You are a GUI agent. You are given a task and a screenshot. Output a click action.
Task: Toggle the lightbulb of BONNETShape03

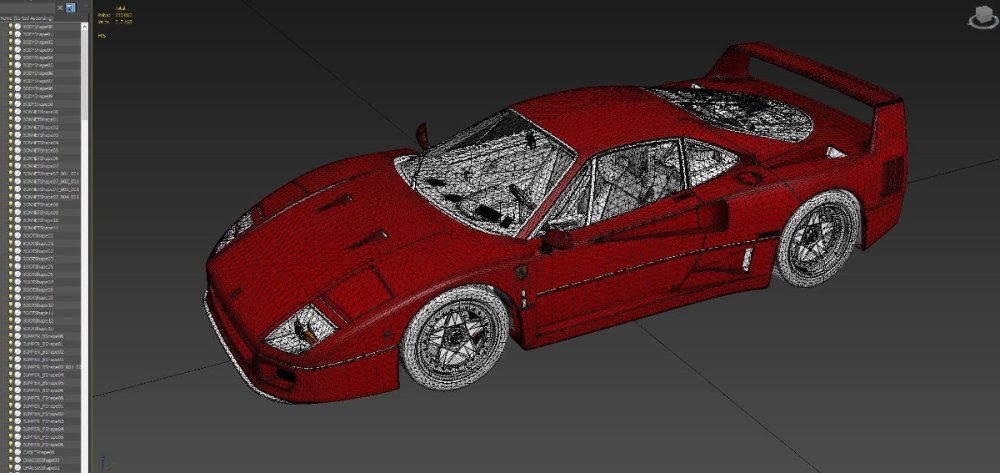[11, 135]
